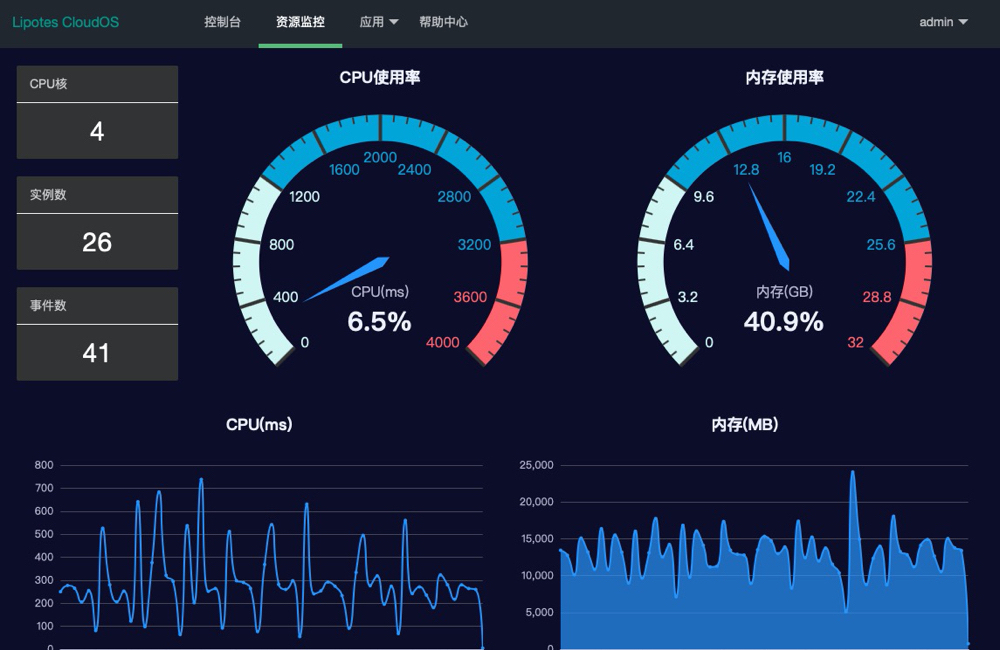Viewport: 1000px width, 650px height.
Task: Click the 400 label on CPU gauge
Action: point(285,297)
